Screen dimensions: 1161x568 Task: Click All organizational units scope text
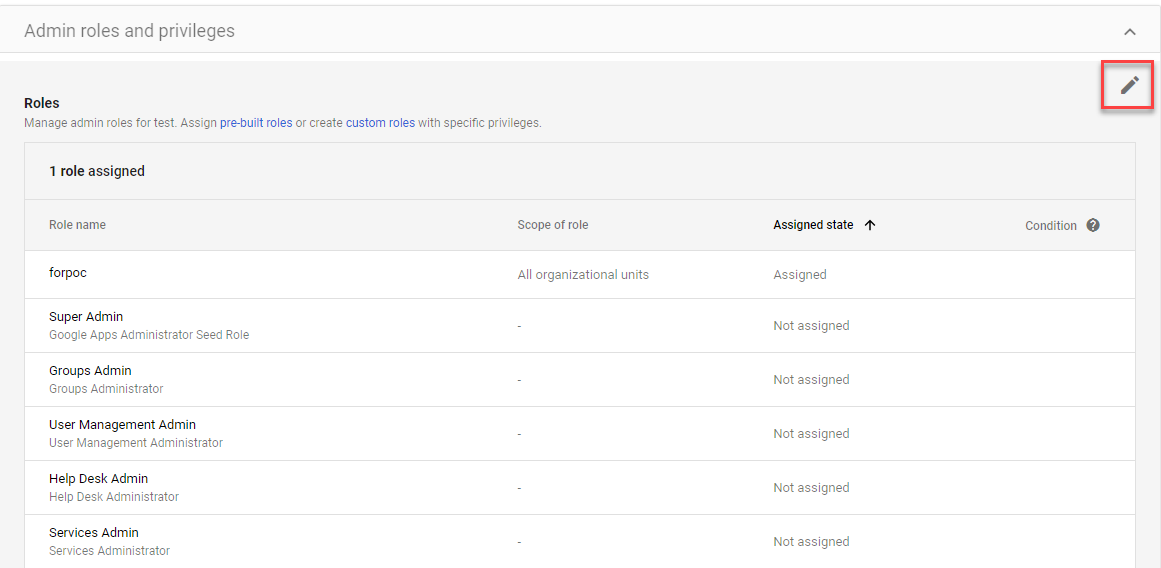point(583,275)
